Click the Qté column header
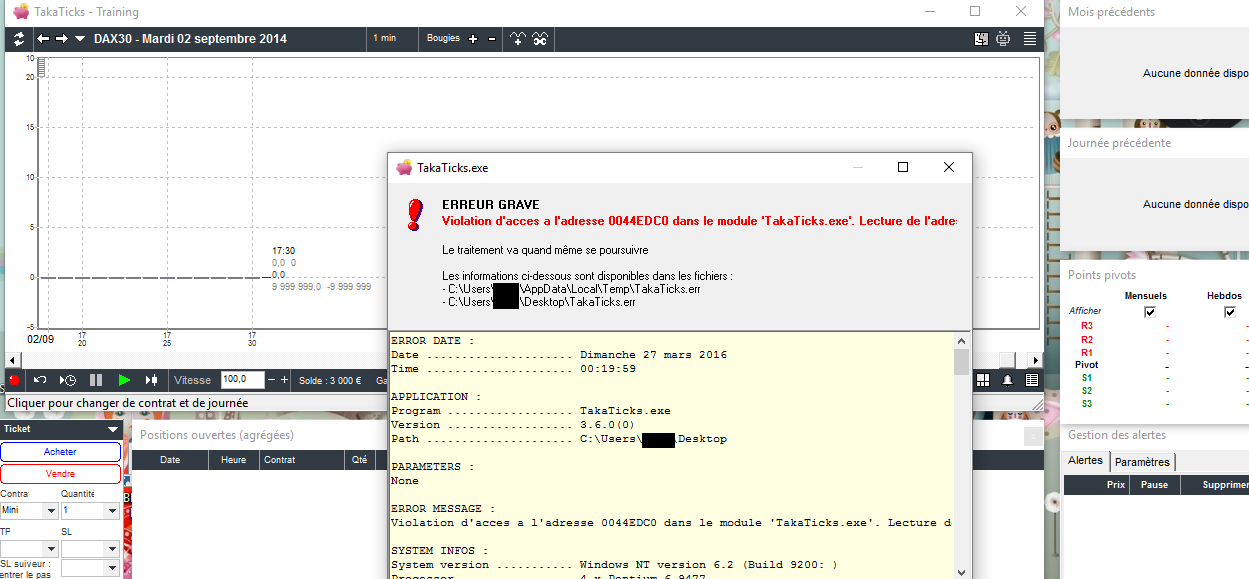 pyautogui.click(x=360, y=460)
